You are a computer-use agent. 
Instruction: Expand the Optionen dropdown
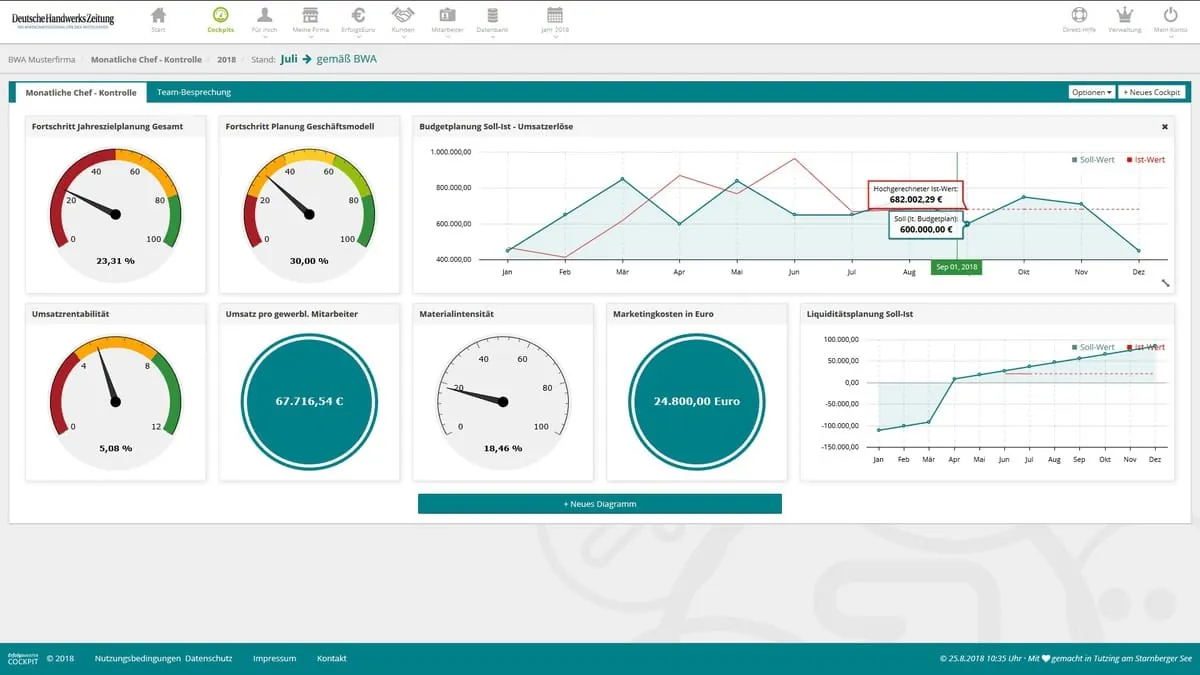tap(1091, 92)
